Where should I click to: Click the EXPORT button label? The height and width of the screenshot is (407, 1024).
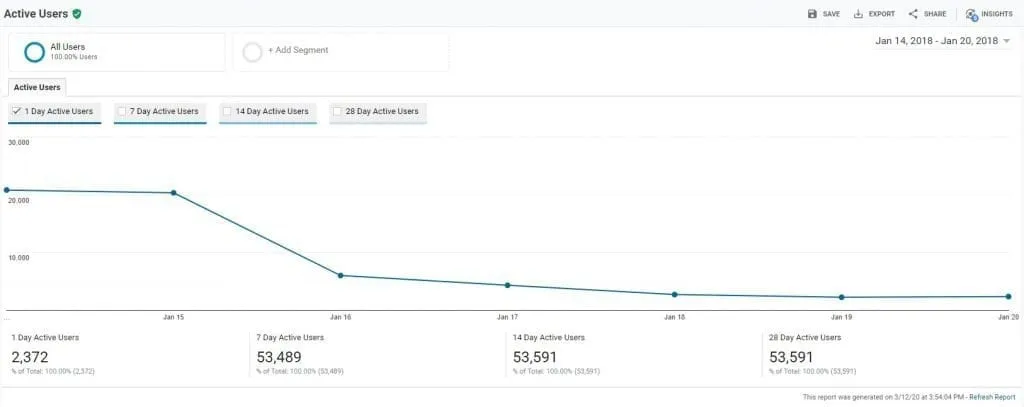click(882, 14)
